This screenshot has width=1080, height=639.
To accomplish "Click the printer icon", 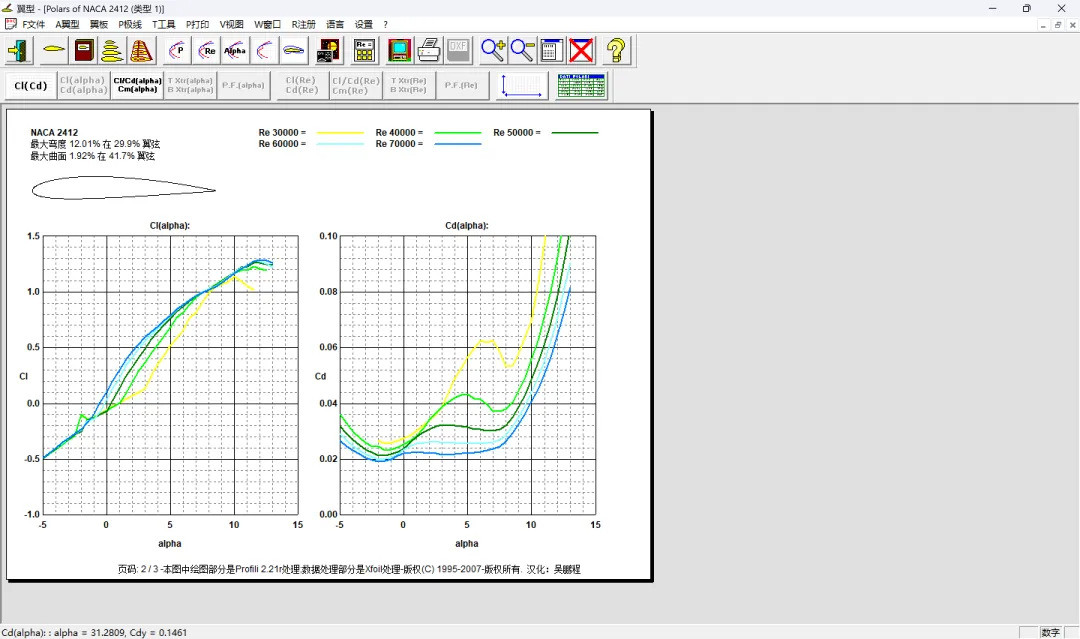I will pyautogui.click(x=428, y=50).
